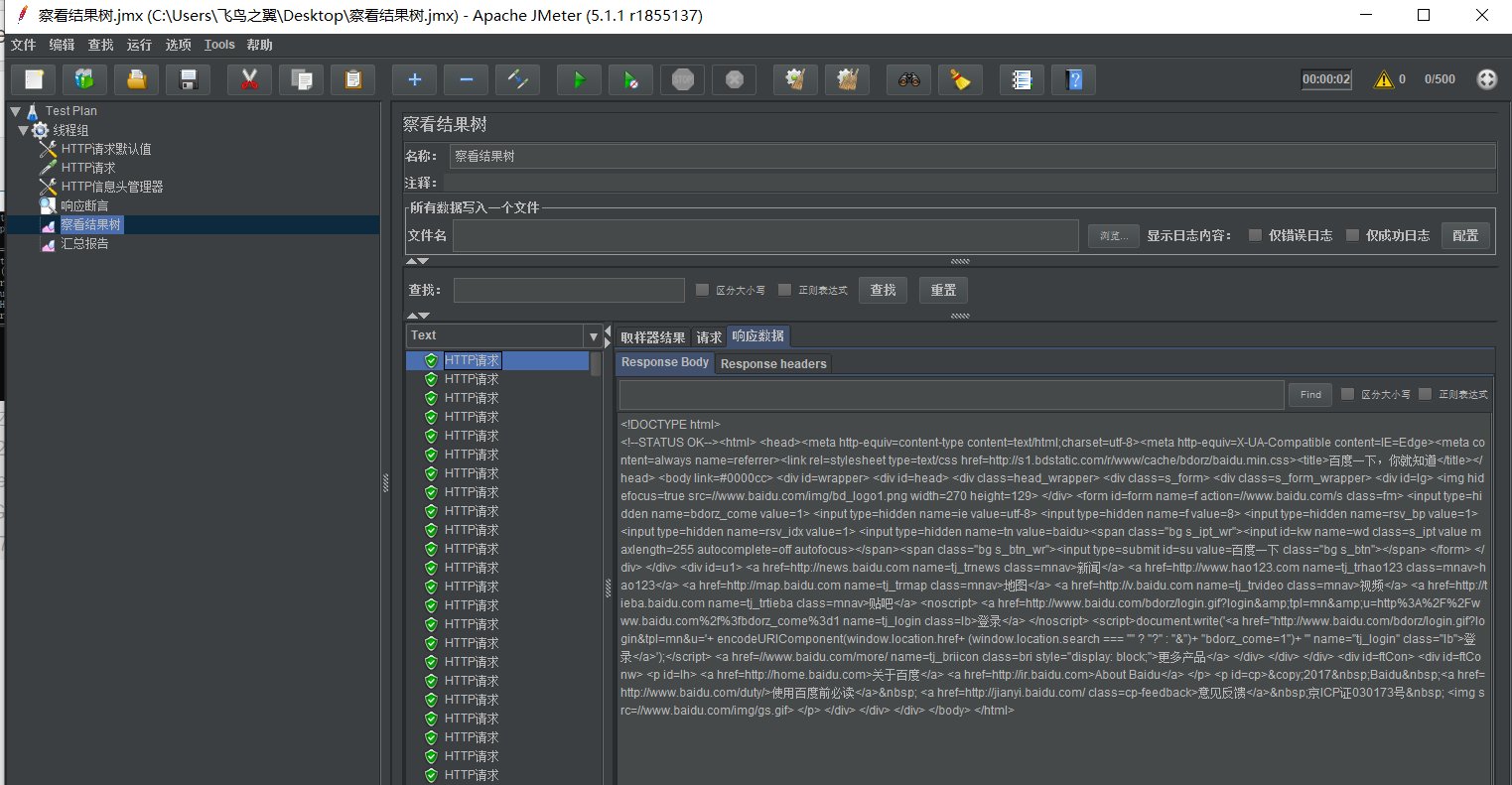The width and height of the screenshot is (1512, 785).
Task: Switch to the Response headers tab
Action: pos(772,363)
